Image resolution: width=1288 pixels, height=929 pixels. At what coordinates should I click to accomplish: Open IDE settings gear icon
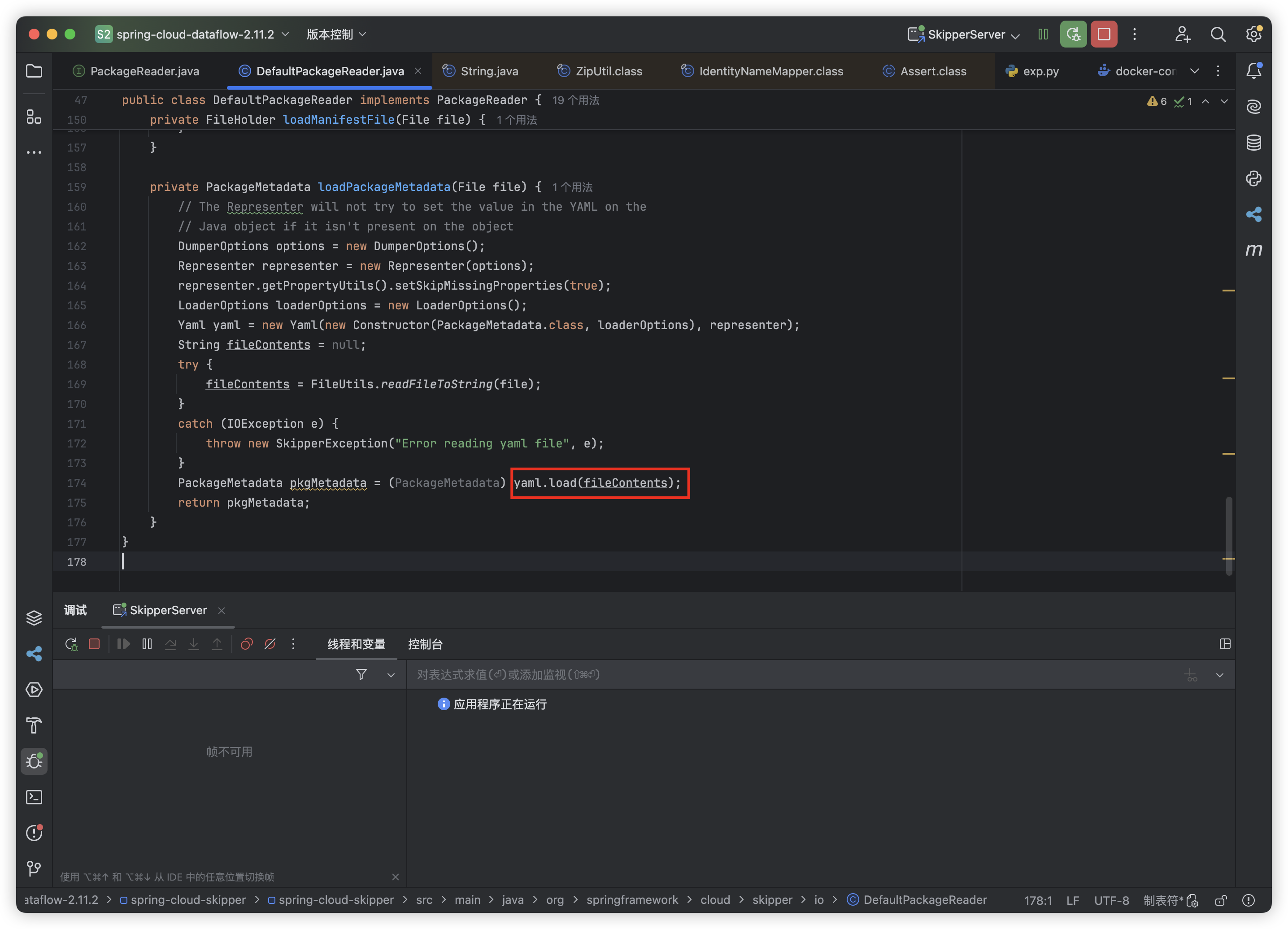pos(1253,34)
